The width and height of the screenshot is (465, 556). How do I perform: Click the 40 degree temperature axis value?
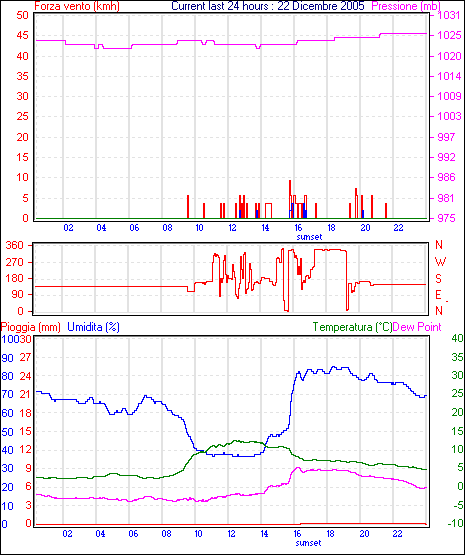click(457, 338)
